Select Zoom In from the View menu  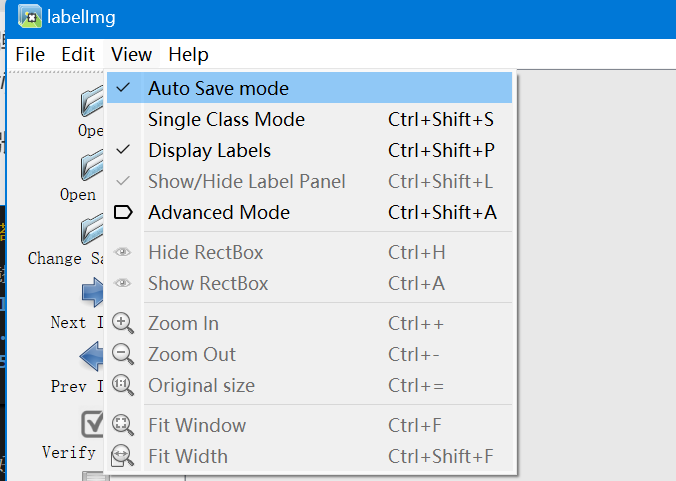tap(310, 323)
